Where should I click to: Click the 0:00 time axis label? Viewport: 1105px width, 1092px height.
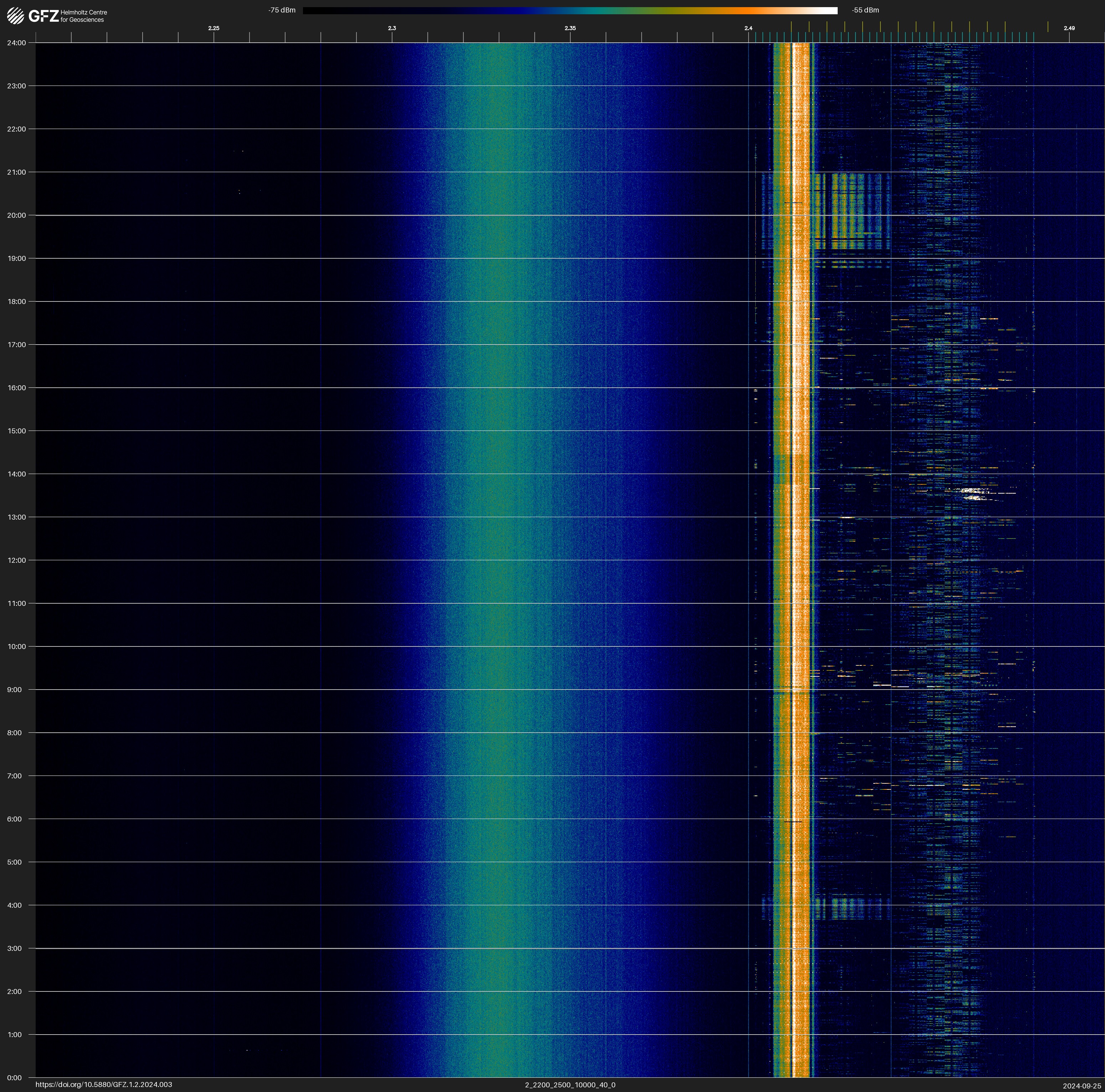tap(14, 1078)
